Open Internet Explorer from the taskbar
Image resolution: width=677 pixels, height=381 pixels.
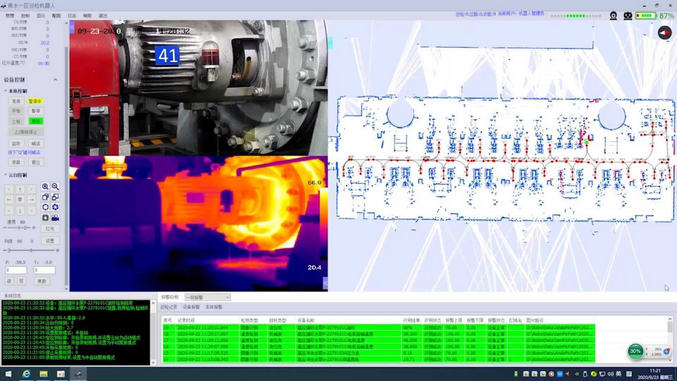[26, 374]
